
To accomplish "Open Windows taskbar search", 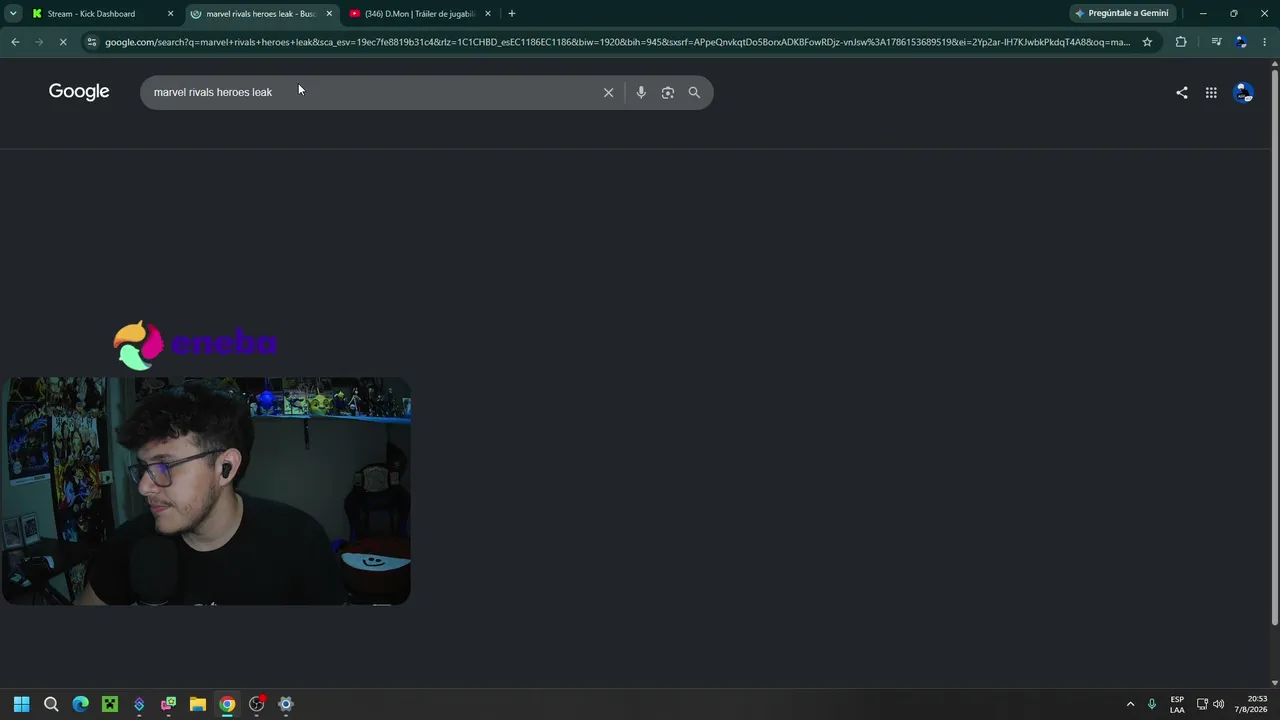I will [x=51, y=704].
